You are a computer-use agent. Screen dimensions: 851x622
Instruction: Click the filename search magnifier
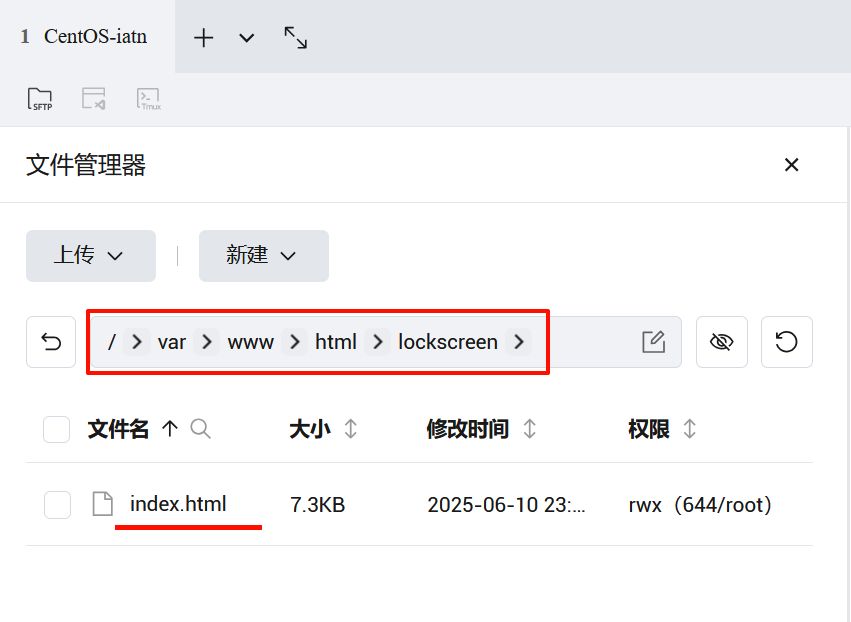point(200,429)
